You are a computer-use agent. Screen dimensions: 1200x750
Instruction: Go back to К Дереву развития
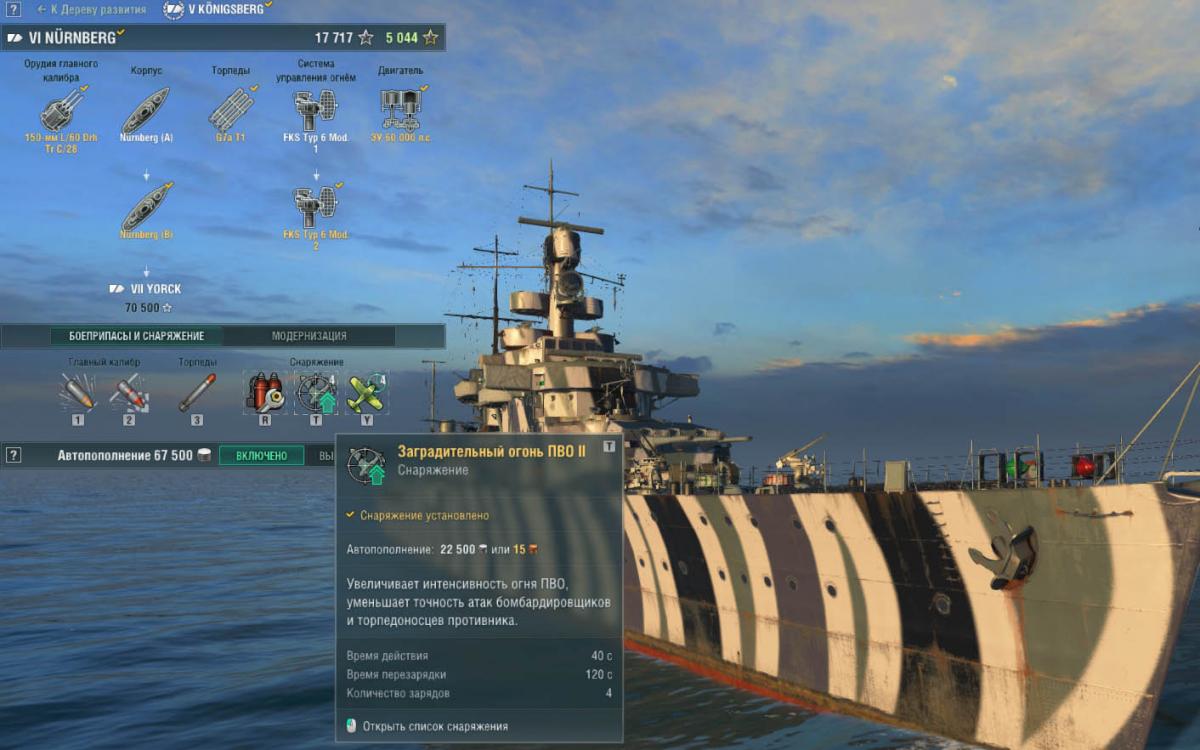coord(91,9)
